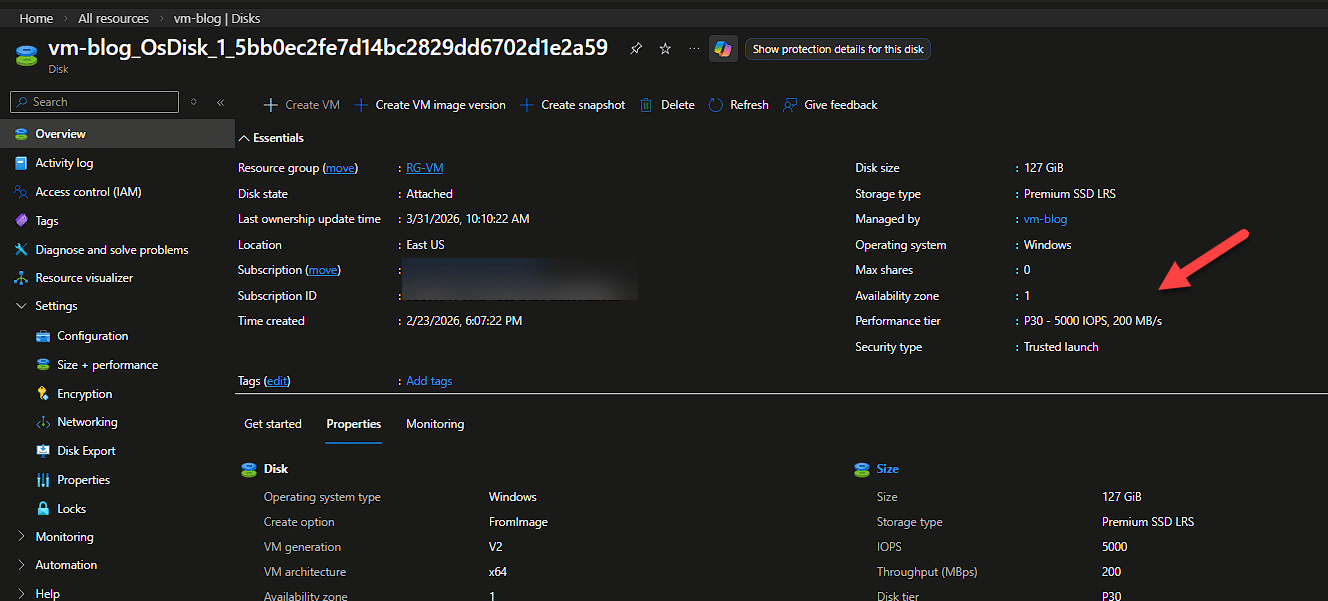Open the vm-blog Managed by link
Viewport: 1328px width, 601px height.
(1045, 219)
